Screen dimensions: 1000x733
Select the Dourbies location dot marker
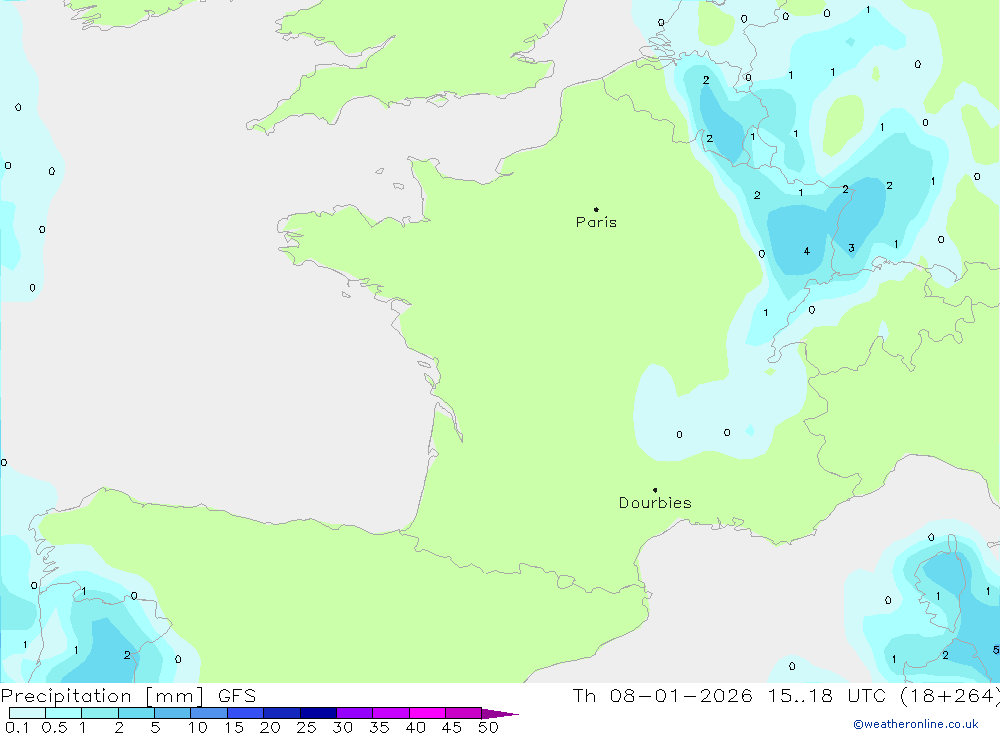tap(655, 490)
